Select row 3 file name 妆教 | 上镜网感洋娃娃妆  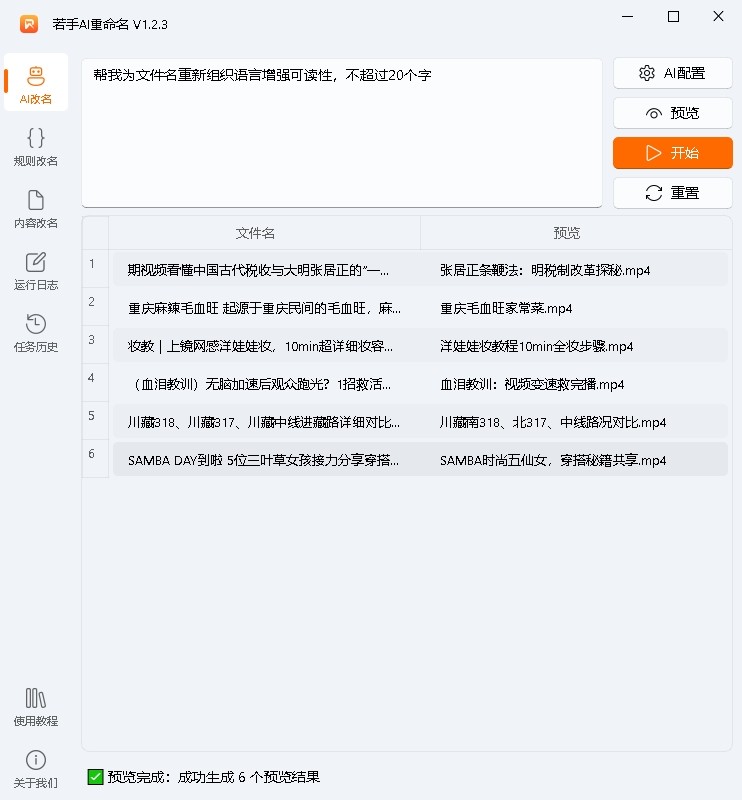(260, 346)
